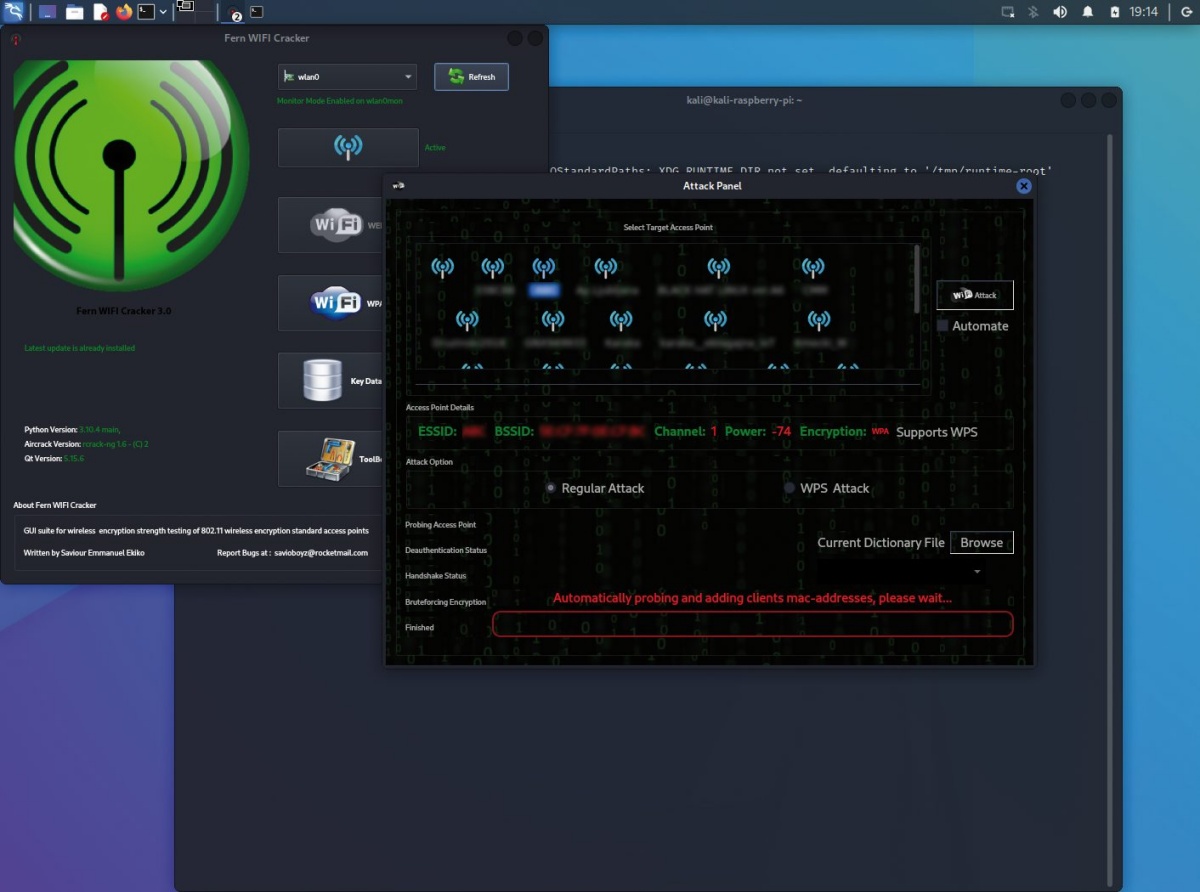Screen dimensions: 1200x892
Task: Select Fern taskbar entry with badge 2
Action: coord(234,13)
